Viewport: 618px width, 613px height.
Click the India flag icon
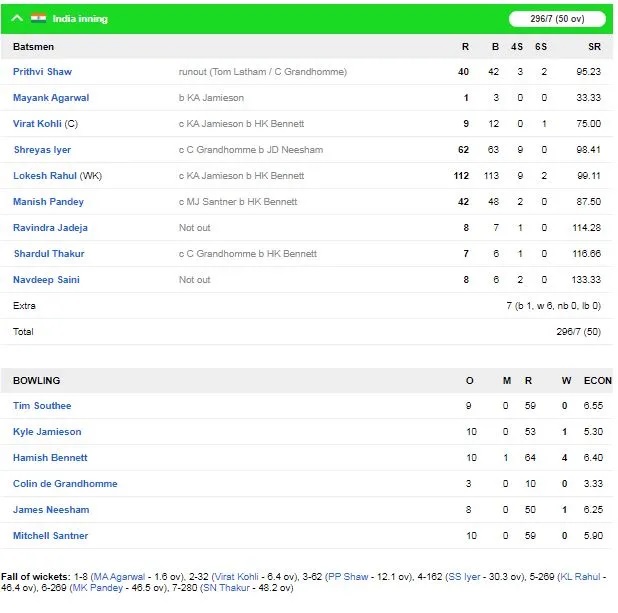pyautogui.click(x=38, y=18)
